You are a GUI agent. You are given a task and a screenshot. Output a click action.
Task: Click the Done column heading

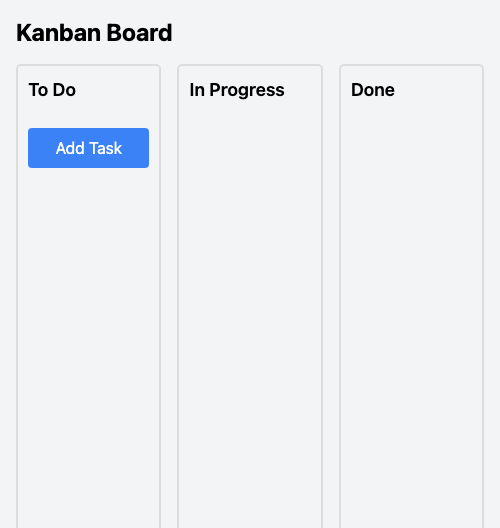[x=373, y=90]
